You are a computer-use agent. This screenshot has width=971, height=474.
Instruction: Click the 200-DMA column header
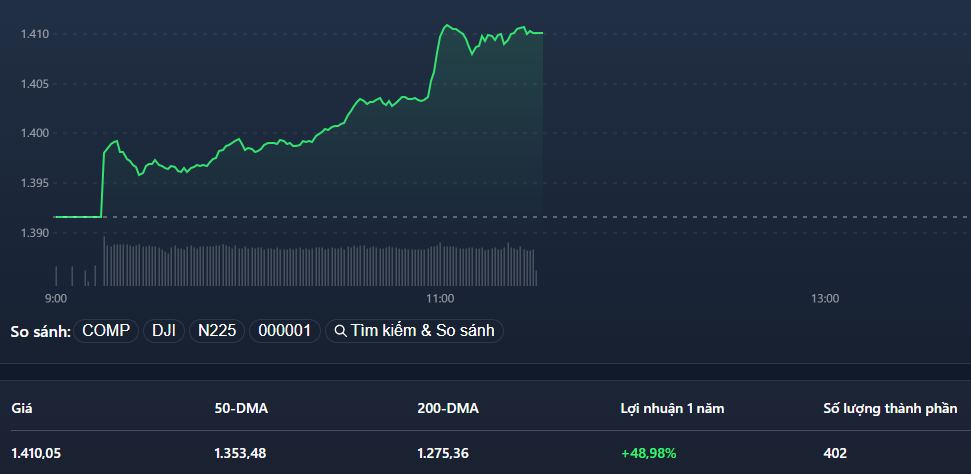point(448,408)
